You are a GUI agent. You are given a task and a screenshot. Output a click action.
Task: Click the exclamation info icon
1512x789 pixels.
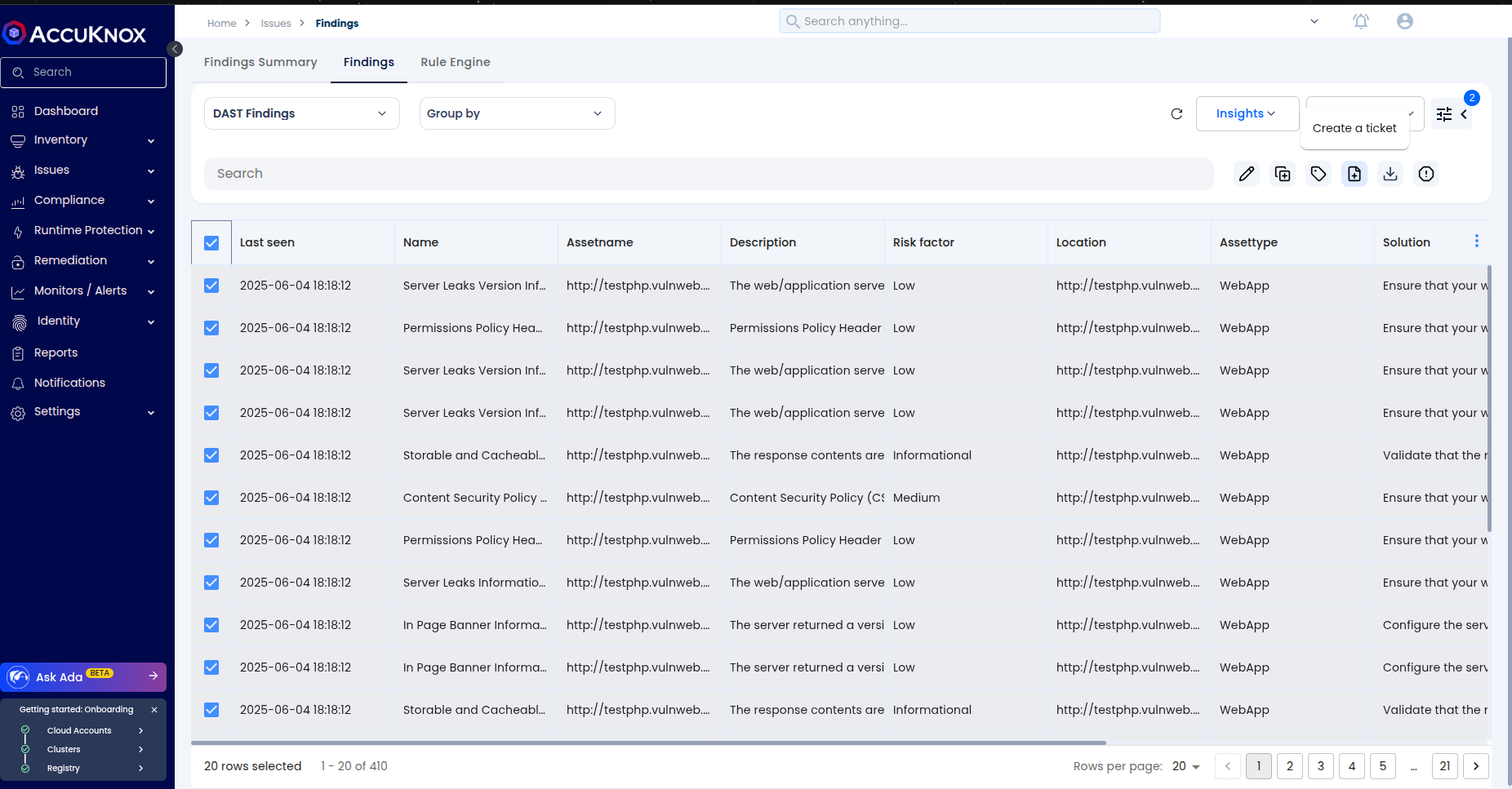pos(1426,174)
